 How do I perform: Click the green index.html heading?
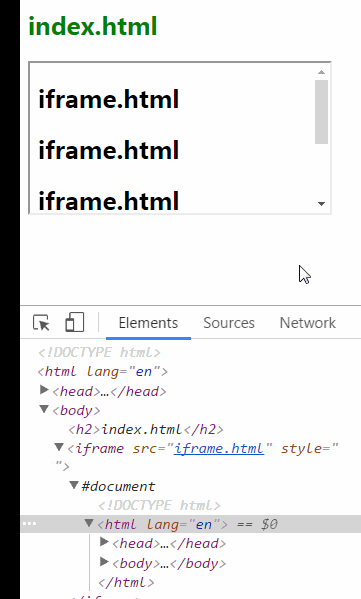coord(93,26)
